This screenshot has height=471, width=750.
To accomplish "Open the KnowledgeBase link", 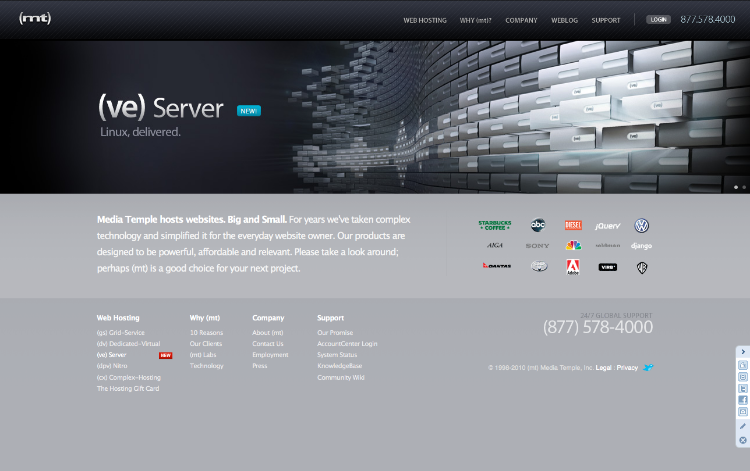I will point(340,366).
